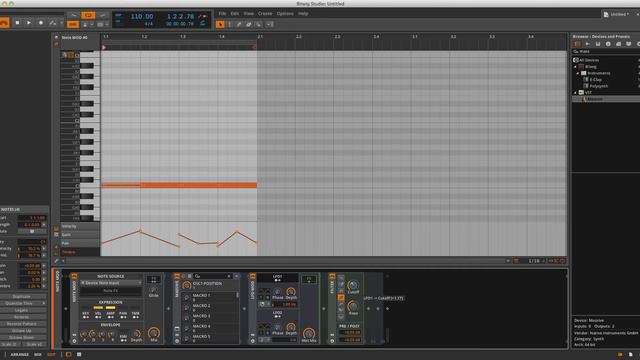
Task: Open the View menu
Action: coord(249,13)
